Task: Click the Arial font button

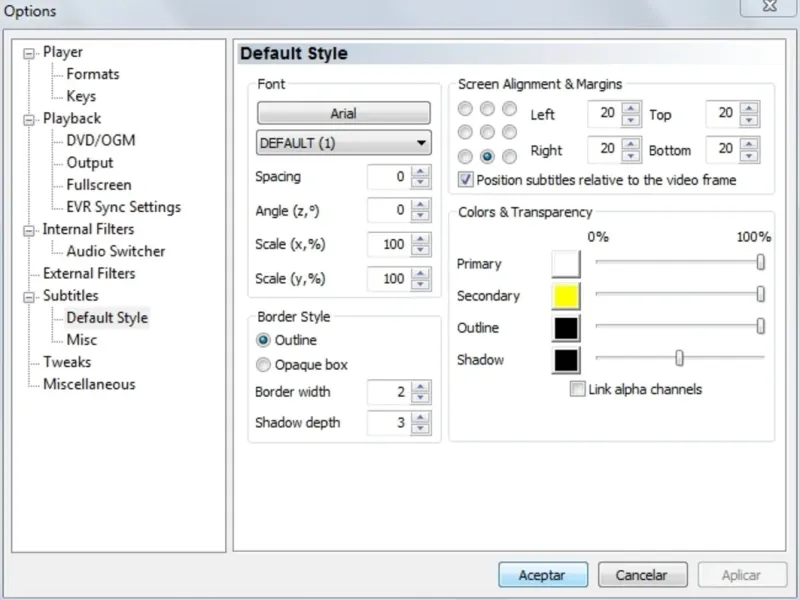Action: point(344,113)
